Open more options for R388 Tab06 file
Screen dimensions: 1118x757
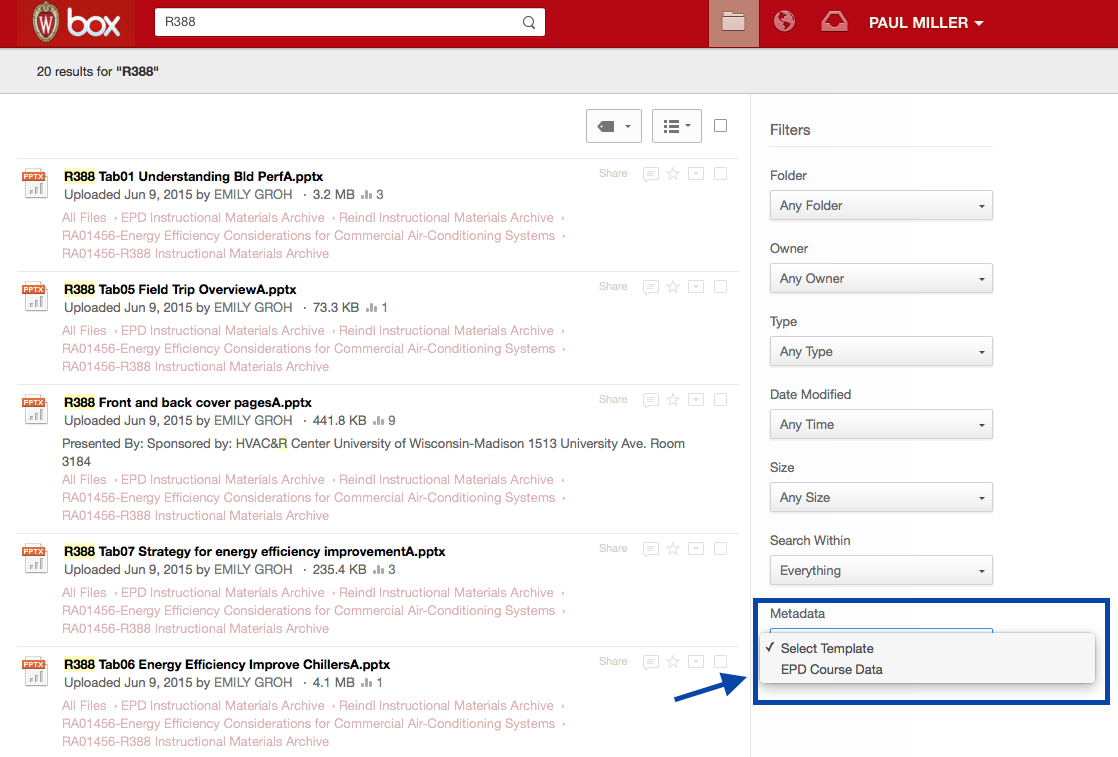pos(696,661)
